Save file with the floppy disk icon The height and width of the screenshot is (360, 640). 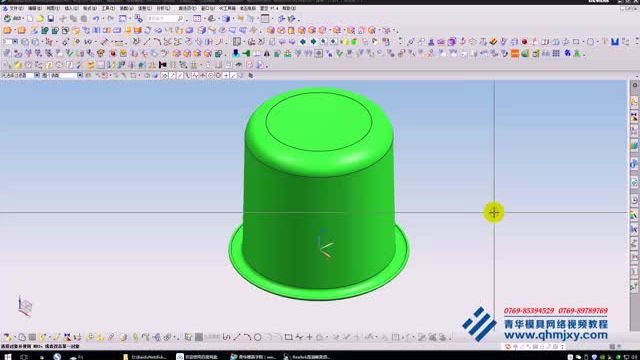51,19
